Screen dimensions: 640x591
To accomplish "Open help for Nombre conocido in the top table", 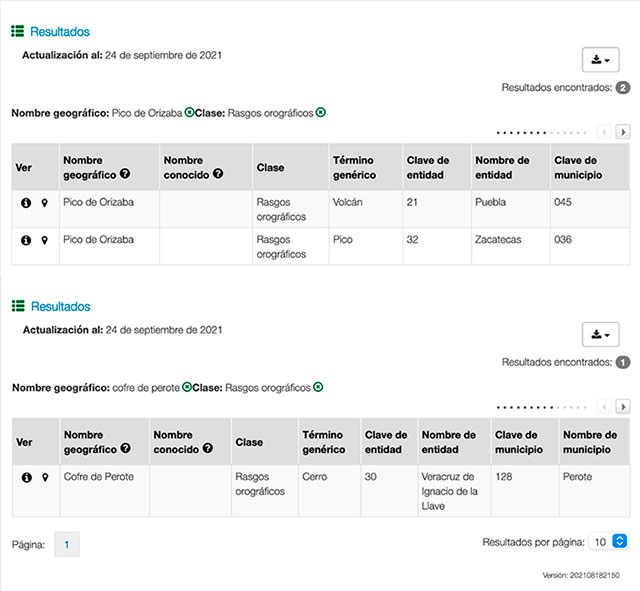I will point(217,173).
